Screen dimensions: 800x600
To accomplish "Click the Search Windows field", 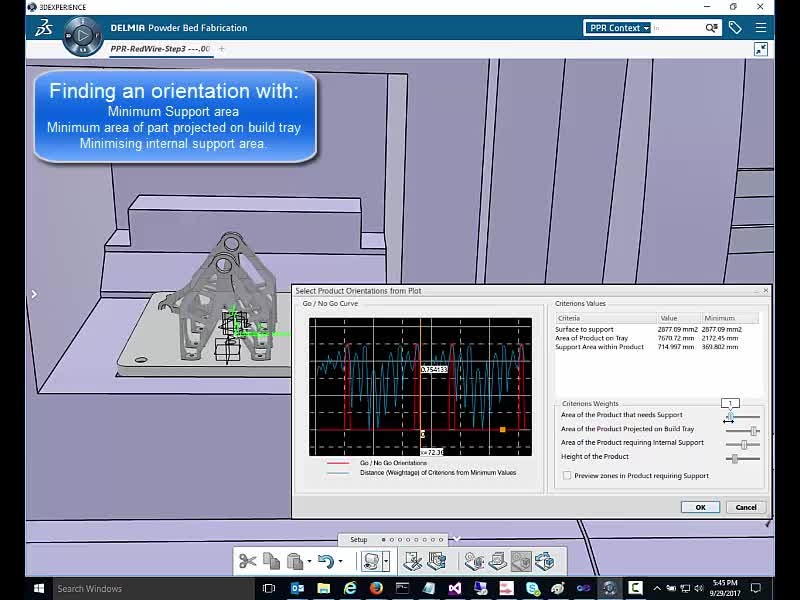I will (153, 589).
